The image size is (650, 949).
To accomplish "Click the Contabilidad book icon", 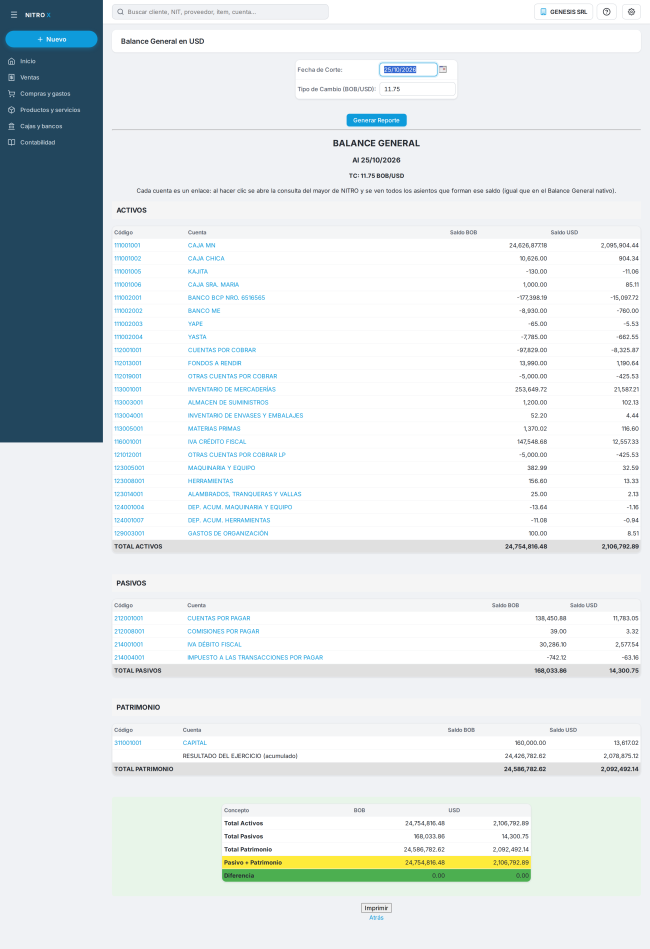I will pos(11,143).
